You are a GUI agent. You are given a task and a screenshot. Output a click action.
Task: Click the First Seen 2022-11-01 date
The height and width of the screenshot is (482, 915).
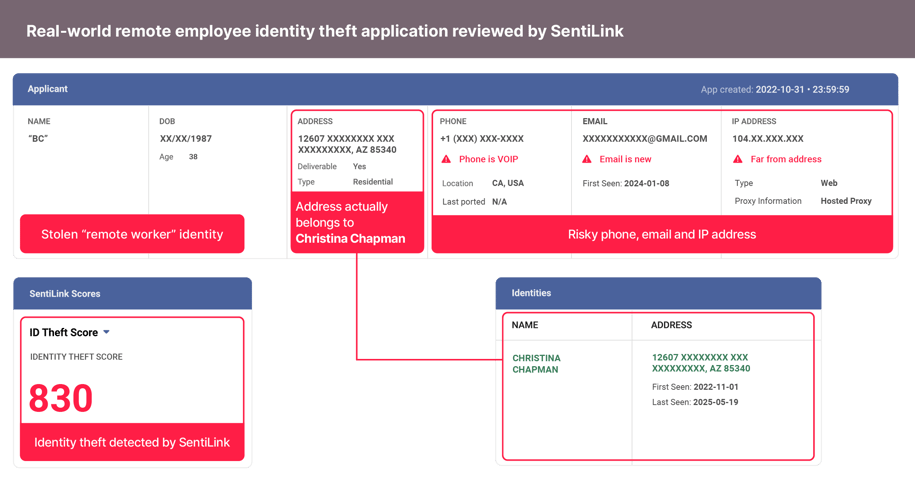tap(716, 387)
